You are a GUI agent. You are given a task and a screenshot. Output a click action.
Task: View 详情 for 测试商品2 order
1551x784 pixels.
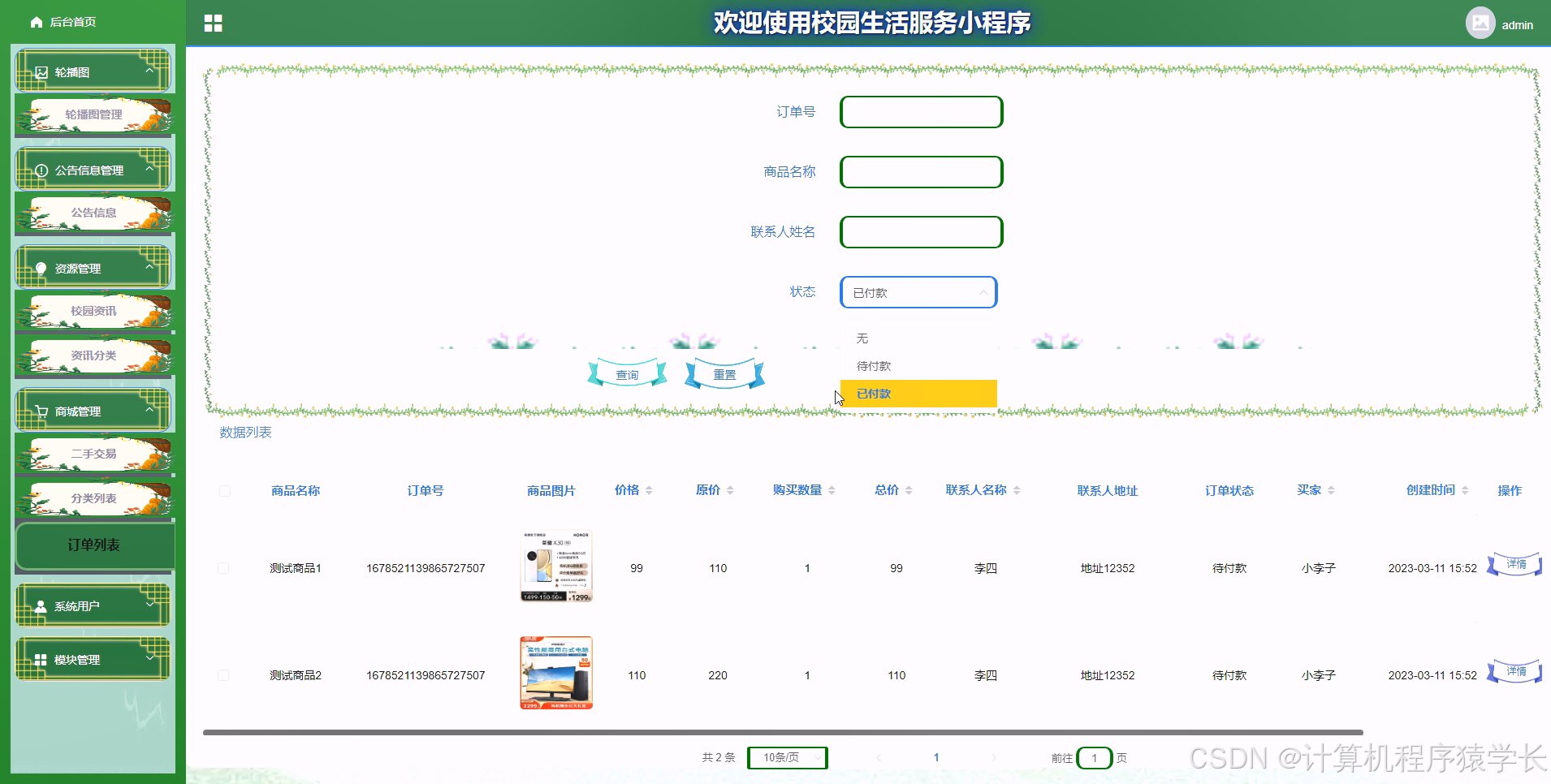1514,671
